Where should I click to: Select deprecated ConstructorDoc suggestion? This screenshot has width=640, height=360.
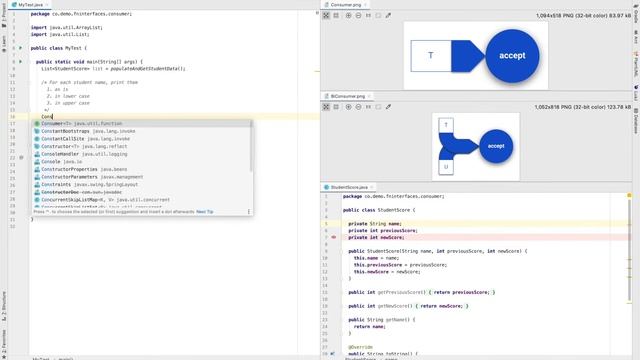click(142, 192)
